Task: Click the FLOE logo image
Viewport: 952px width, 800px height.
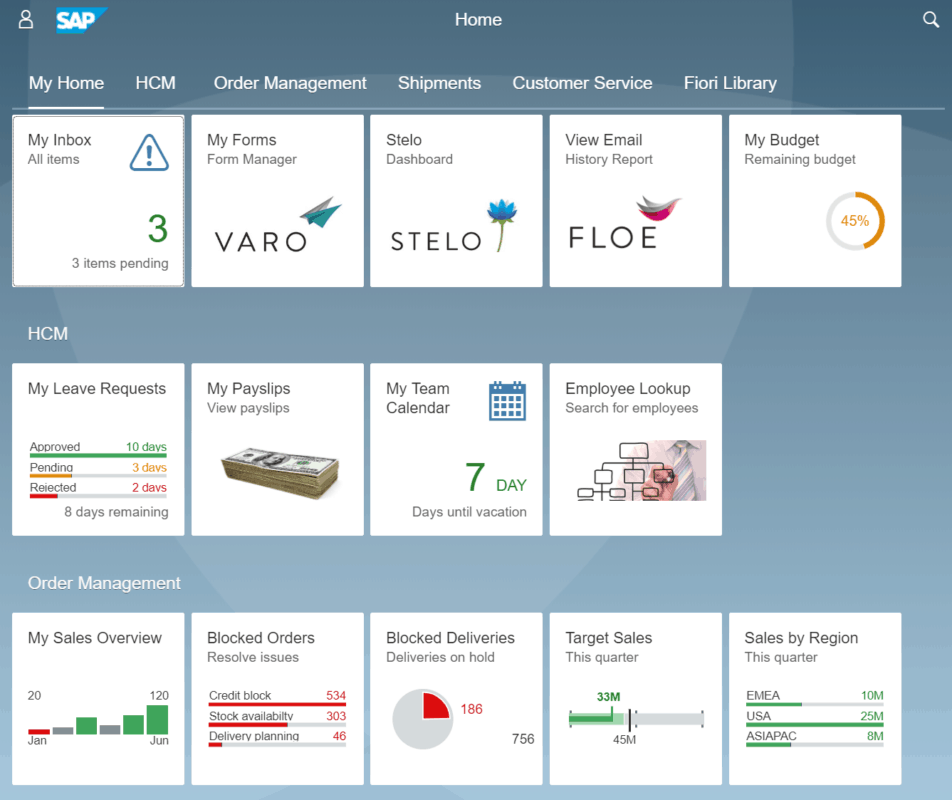Action: (625, 223)
